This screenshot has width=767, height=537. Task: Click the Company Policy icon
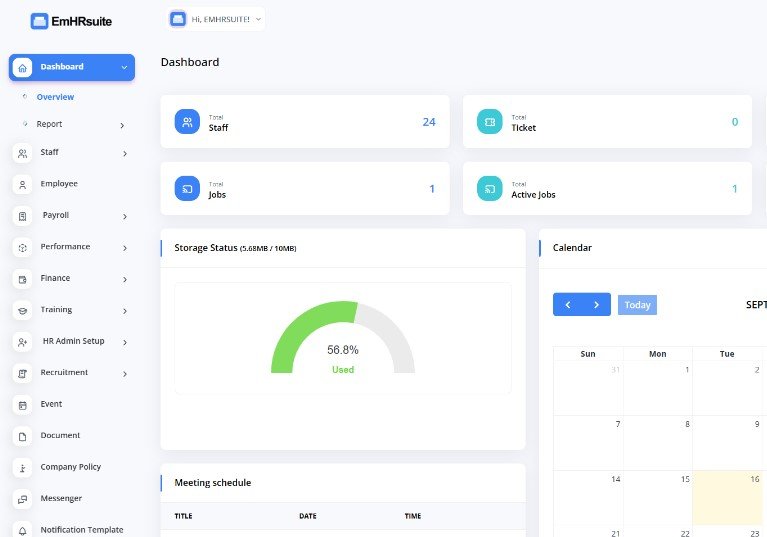pyautogui.click(x=23, y=468)
